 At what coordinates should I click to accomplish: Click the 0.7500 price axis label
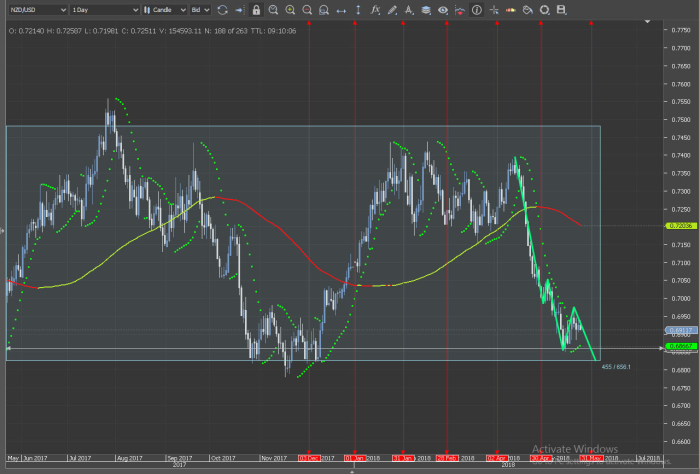[x=681, y=120]
